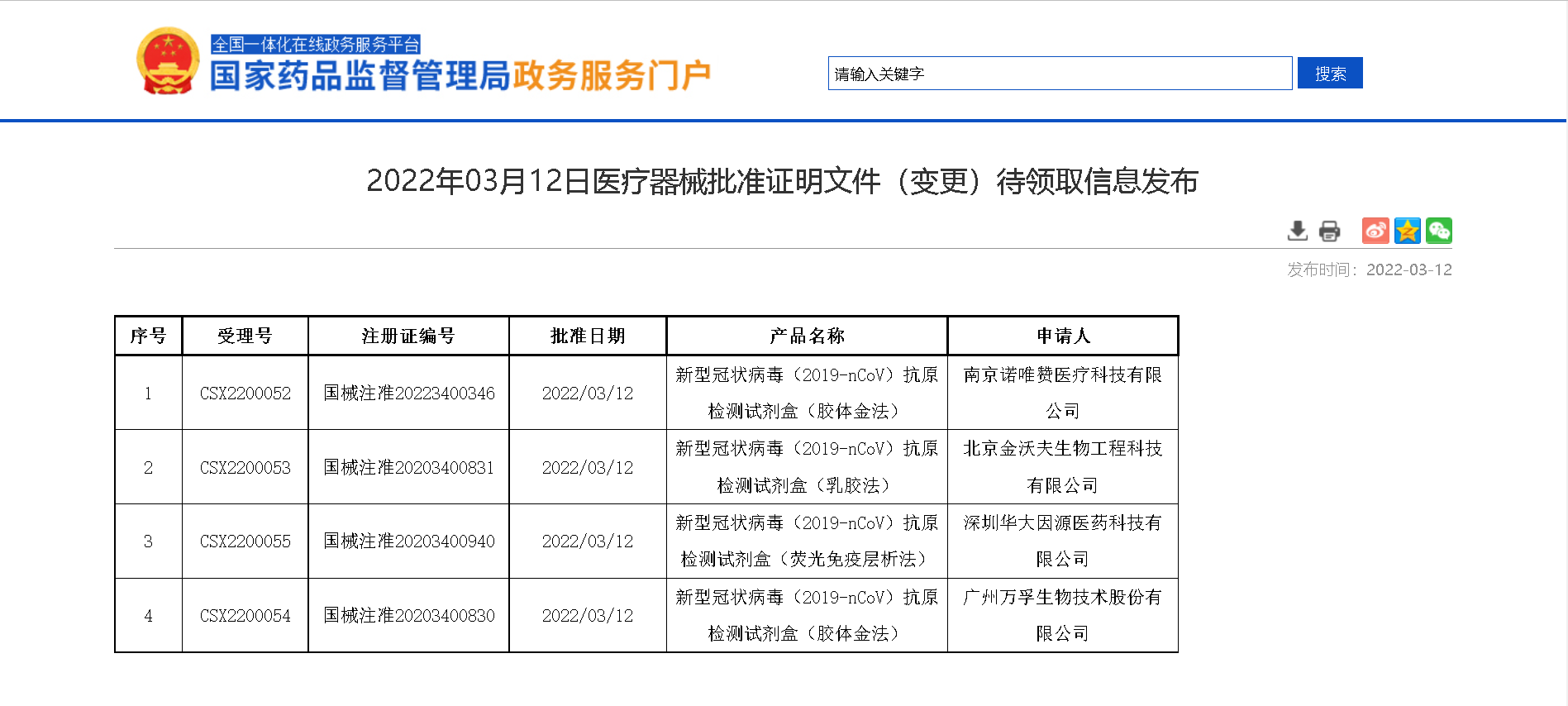Click the 全国一体化在线政务服务平台 banner text
Image resolution: width=1568 pixels, height=706 pixels.
316,44
